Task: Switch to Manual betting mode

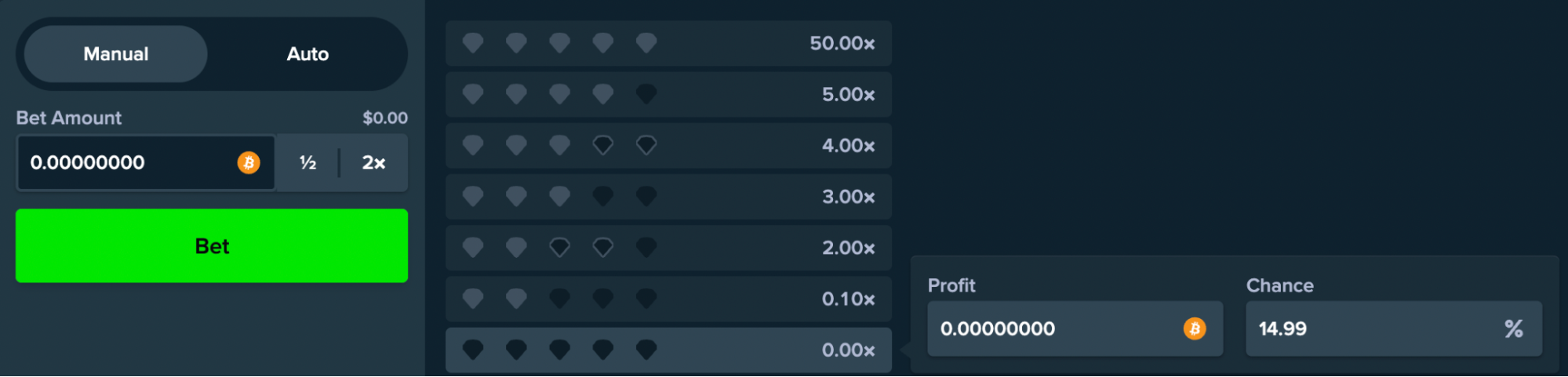Action: point(116,54)
